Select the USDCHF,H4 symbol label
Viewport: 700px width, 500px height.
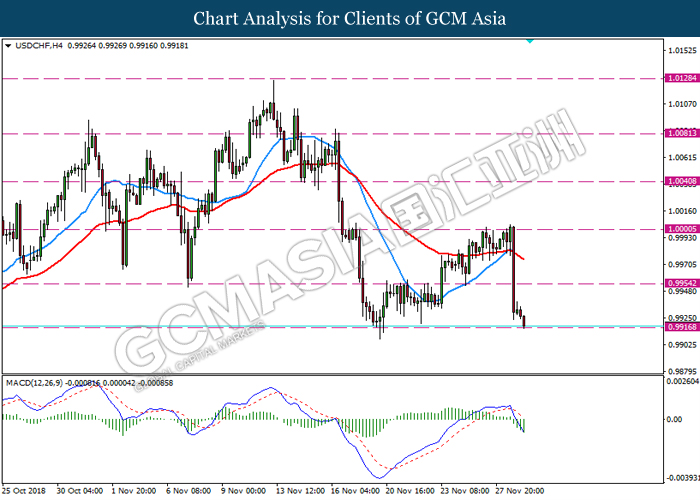coord(39,46)
